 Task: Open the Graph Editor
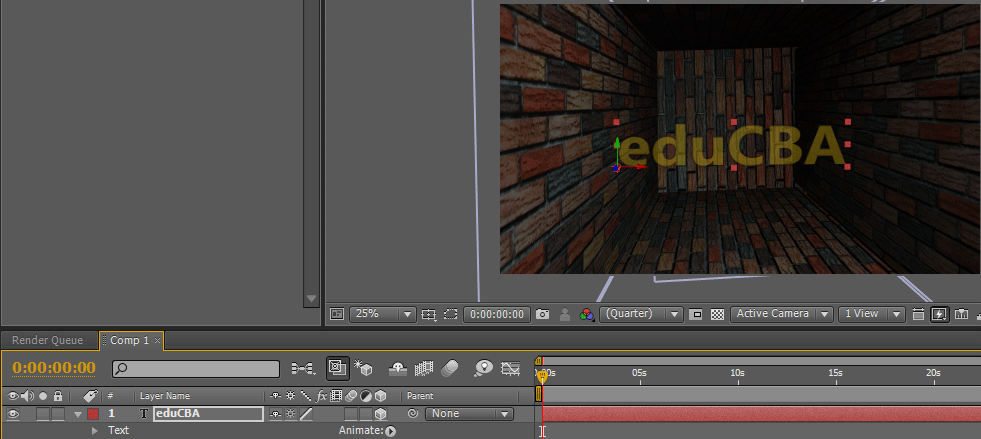pyautogui.click(x=511, y=369)
